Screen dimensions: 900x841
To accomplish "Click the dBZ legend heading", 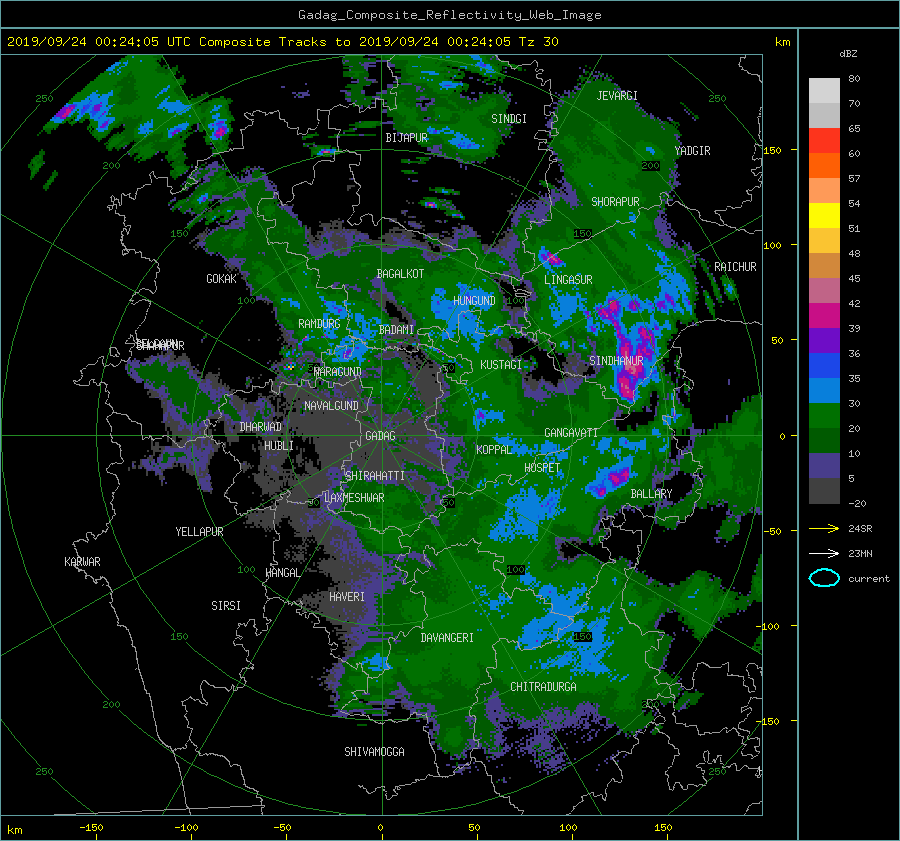I will [848, 54].
